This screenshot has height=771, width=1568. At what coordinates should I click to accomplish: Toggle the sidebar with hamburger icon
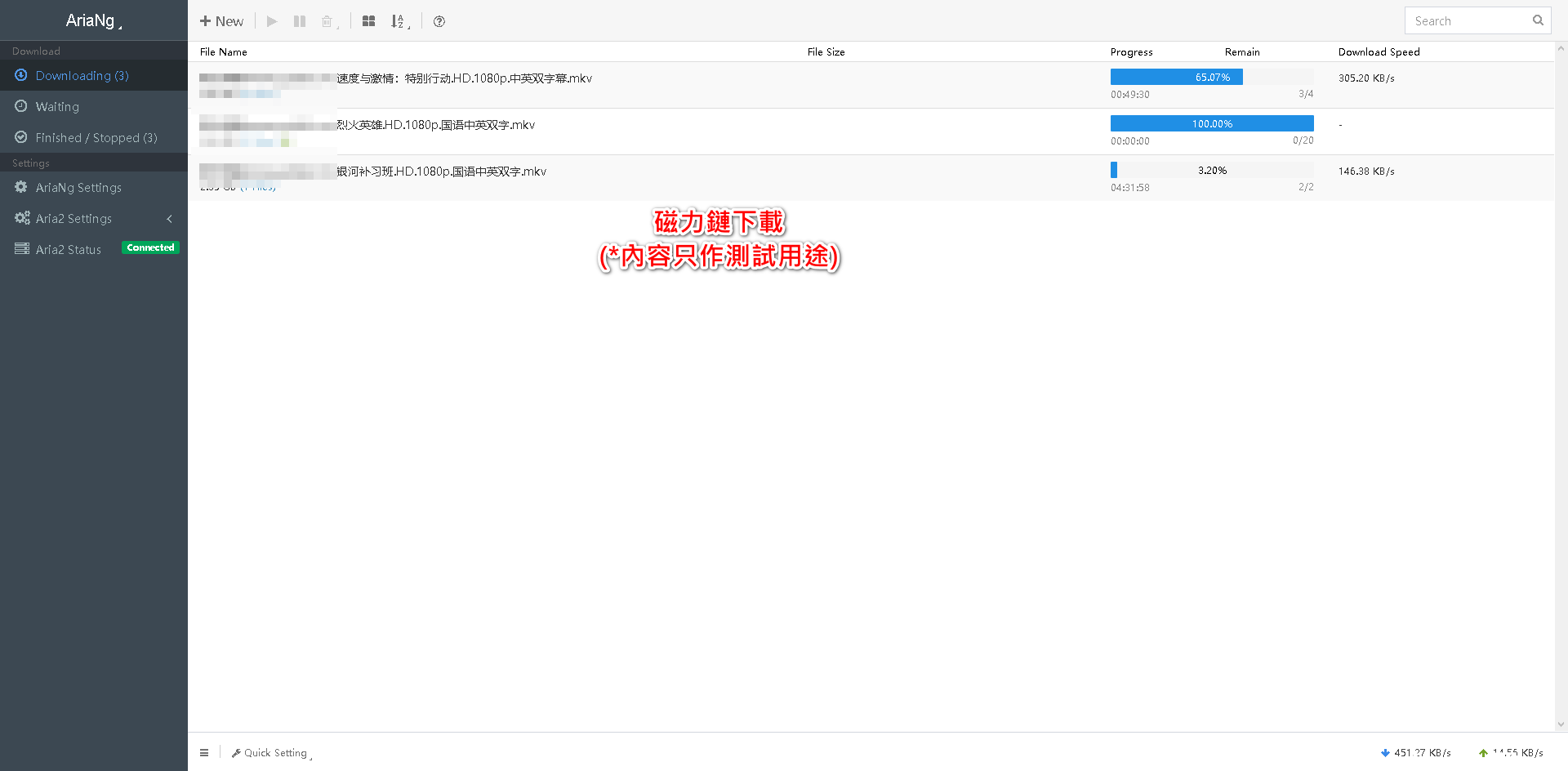pyautogui.click(x=204, y=752)
